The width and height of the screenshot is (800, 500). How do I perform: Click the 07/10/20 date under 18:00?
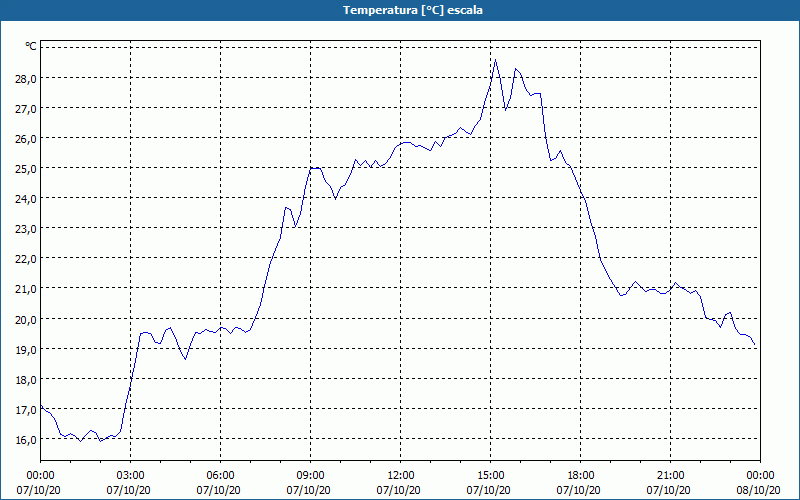pos(579,490)
